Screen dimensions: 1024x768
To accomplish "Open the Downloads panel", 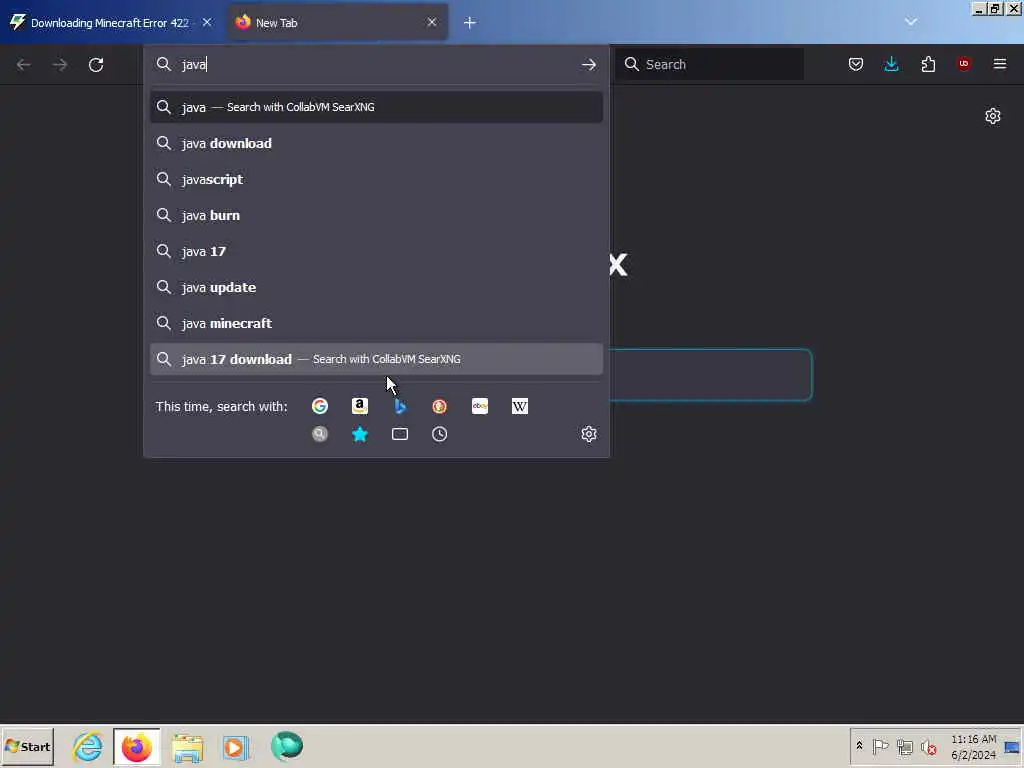I will click(x=891, y=64).
